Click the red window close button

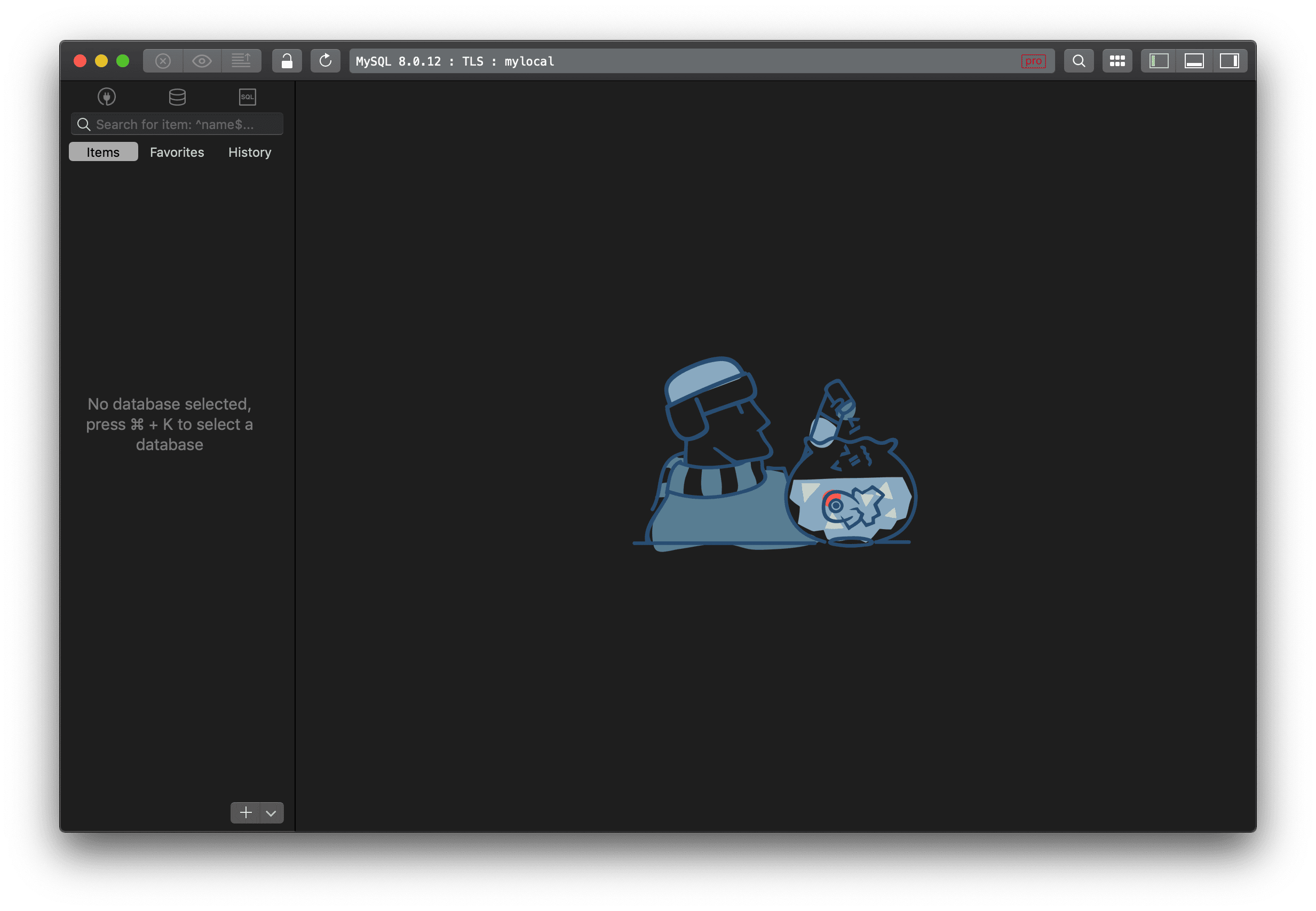tap(80, 61)
